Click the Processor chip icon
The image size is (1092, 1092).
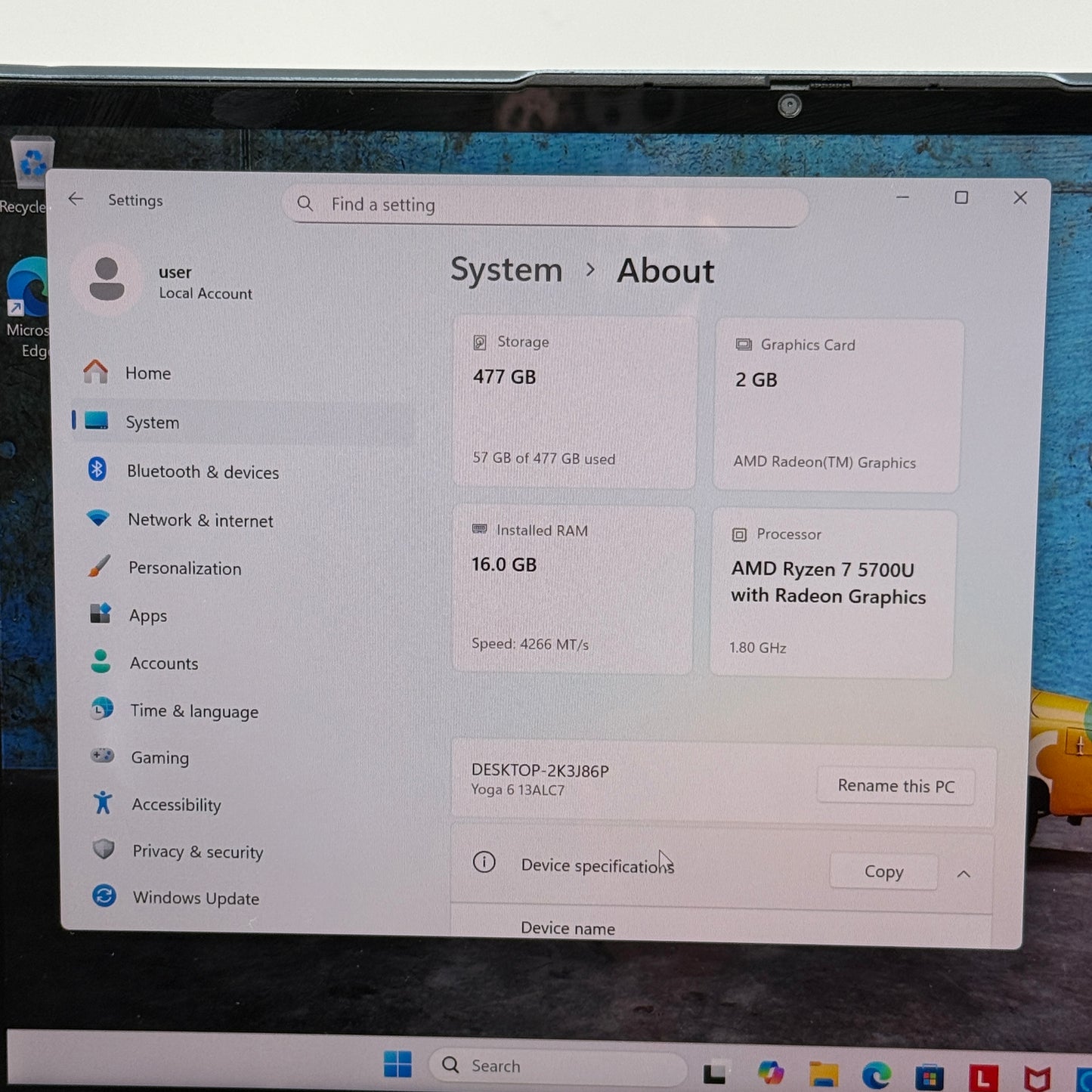pos(739,535)
